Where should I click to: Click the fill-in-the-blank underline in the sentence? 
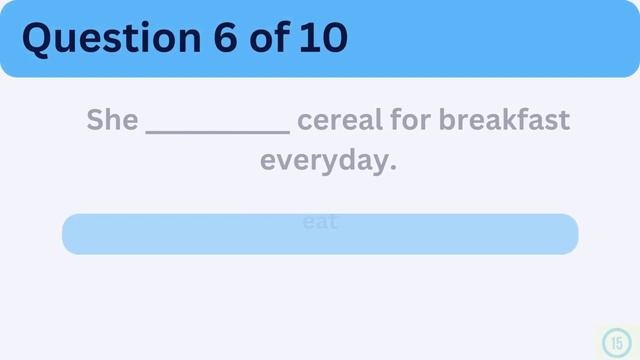click(x=218, y=131)
